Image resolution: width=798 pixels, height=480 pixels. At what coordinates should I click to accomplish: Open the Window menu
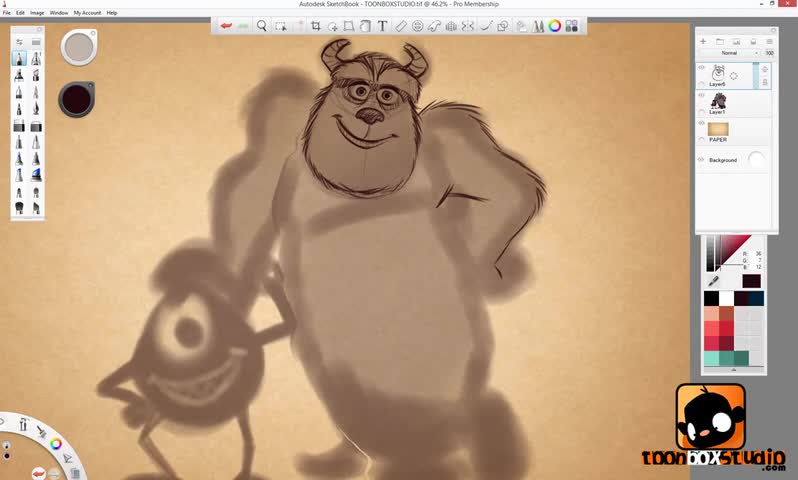pyautogui.click(x=59, y=13)
